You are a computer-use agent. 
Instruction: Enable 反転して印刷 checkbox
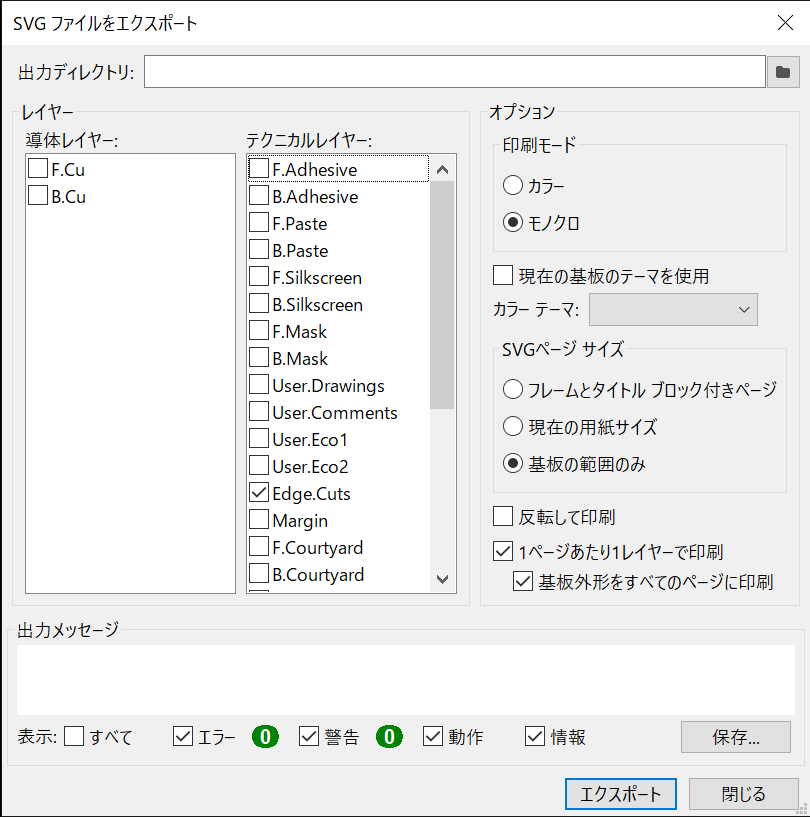pos(503,517)
